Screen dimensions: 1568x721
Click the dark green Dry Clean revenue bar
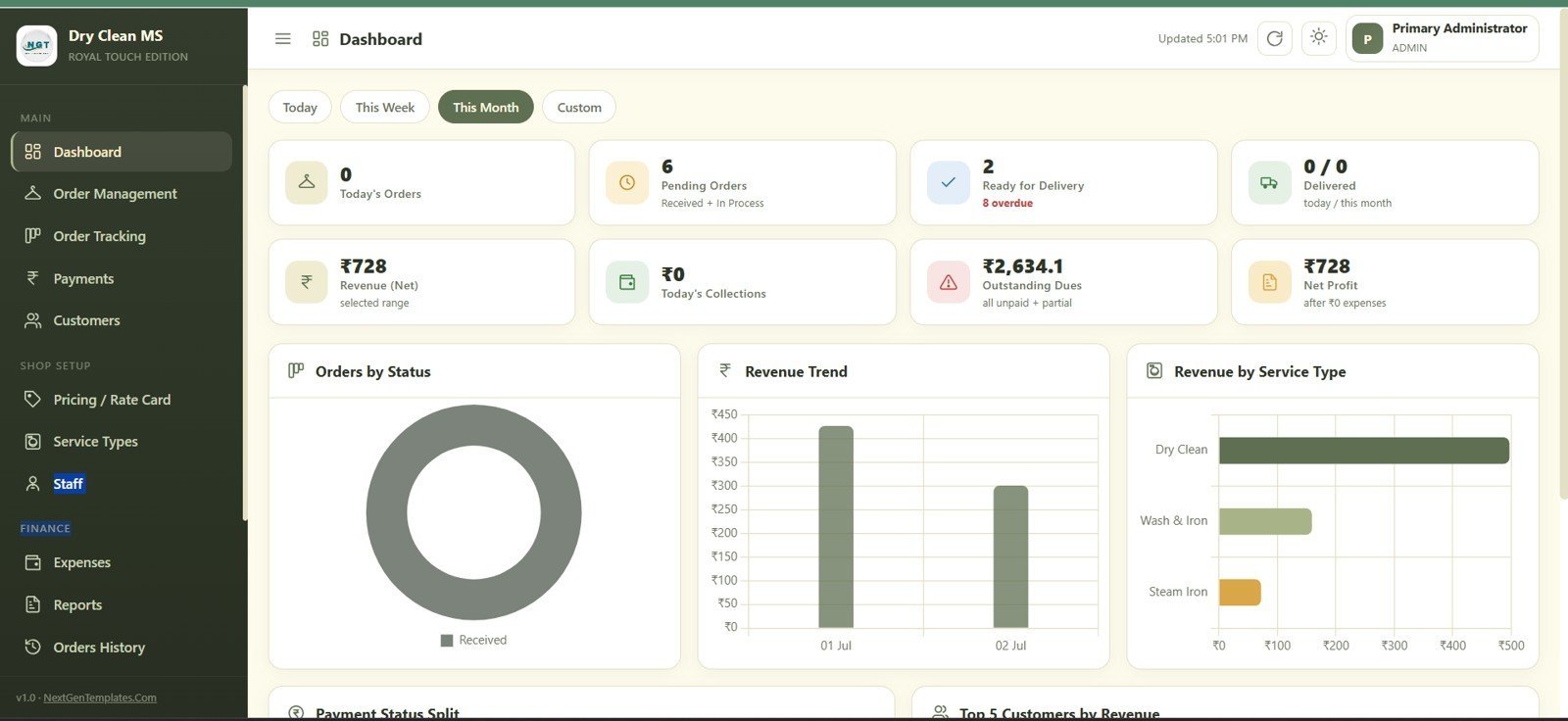pos(1363,450)
